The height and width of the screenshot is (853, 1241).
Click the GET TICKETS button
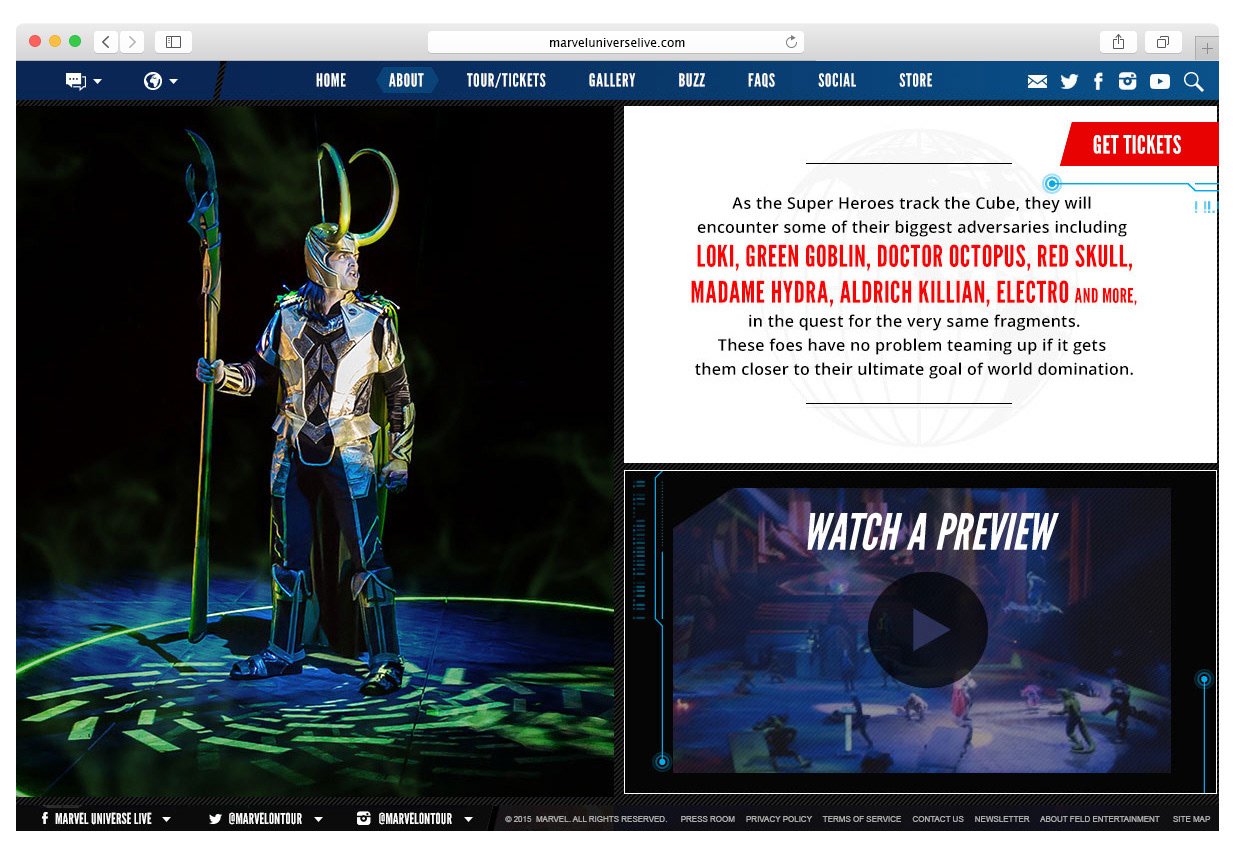1139,145
